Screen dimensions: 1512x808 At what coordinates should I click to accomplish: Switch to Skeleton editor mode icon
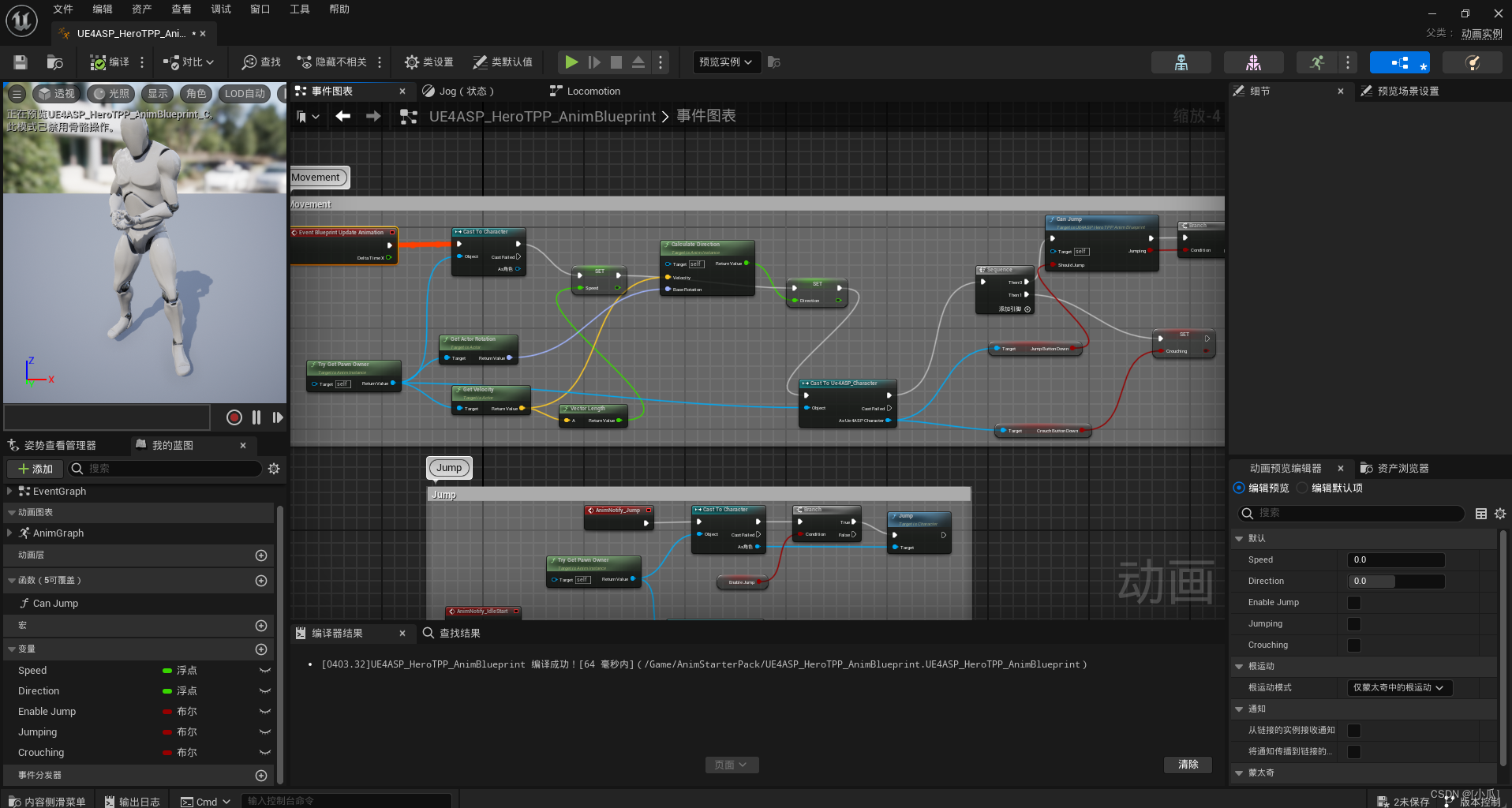tap(1181, 62)
